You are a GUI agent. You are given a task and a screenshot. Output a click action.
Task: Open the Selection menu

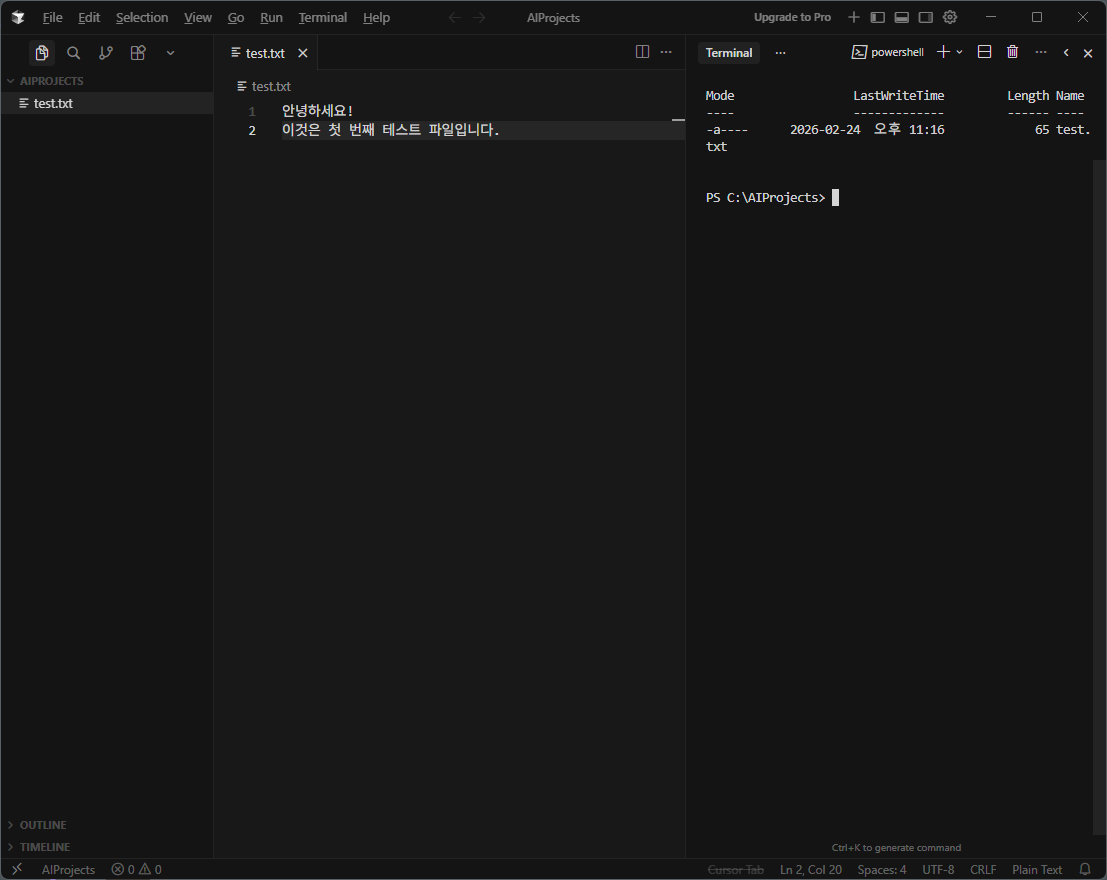142,18
